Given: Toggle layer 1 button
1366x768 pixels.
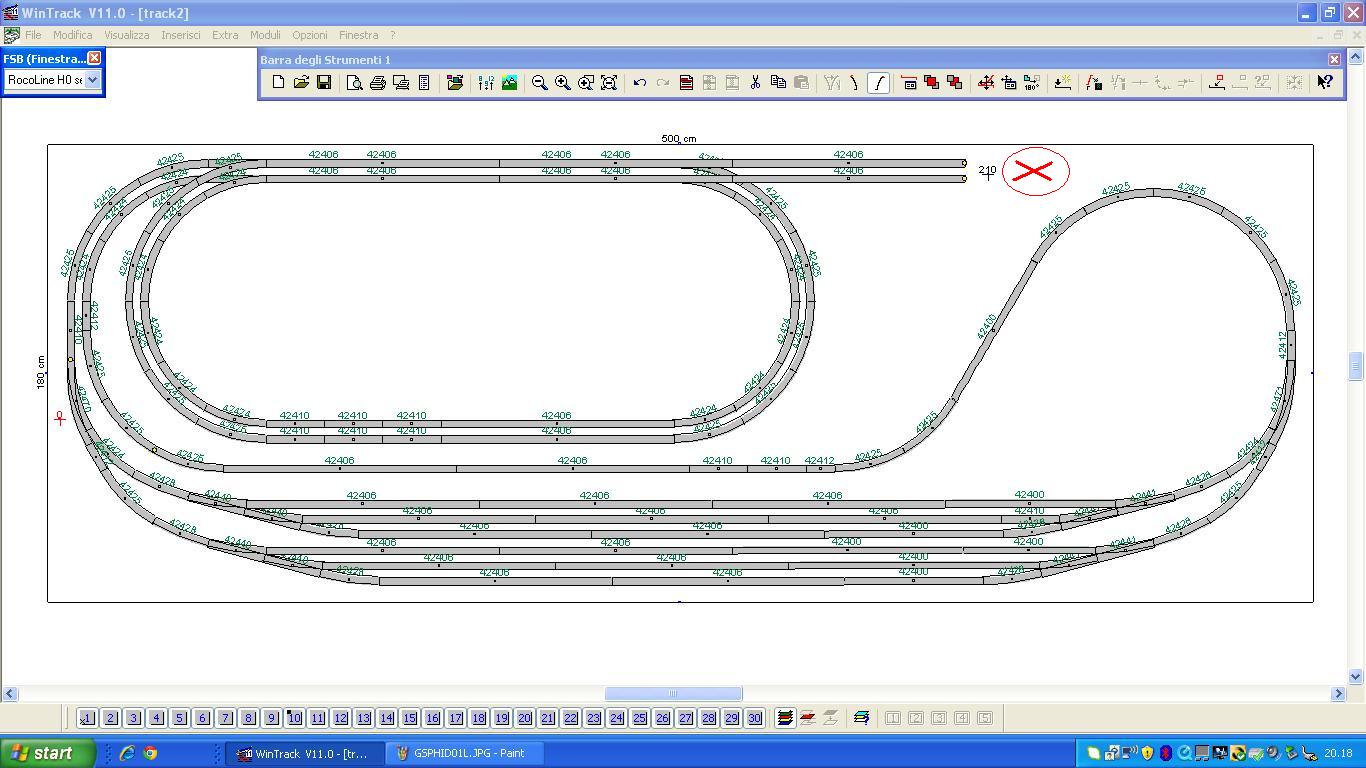Looking at the screenshot, I should click(87, 718).
